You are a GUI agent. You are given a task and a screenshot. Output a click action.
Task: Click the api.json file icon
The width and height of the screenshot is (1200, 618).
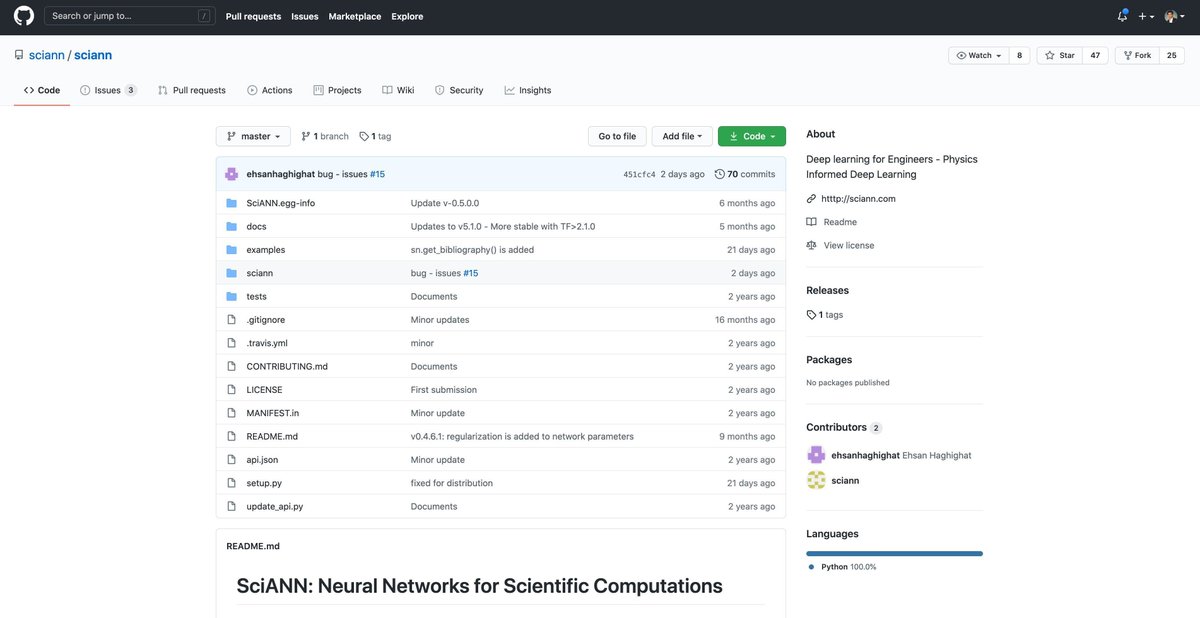click(x=231, y=460)
